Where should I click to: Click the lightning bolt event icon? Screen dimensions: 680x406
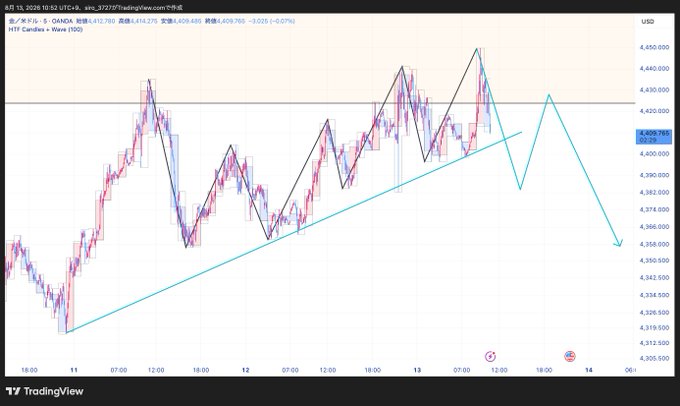490,357
